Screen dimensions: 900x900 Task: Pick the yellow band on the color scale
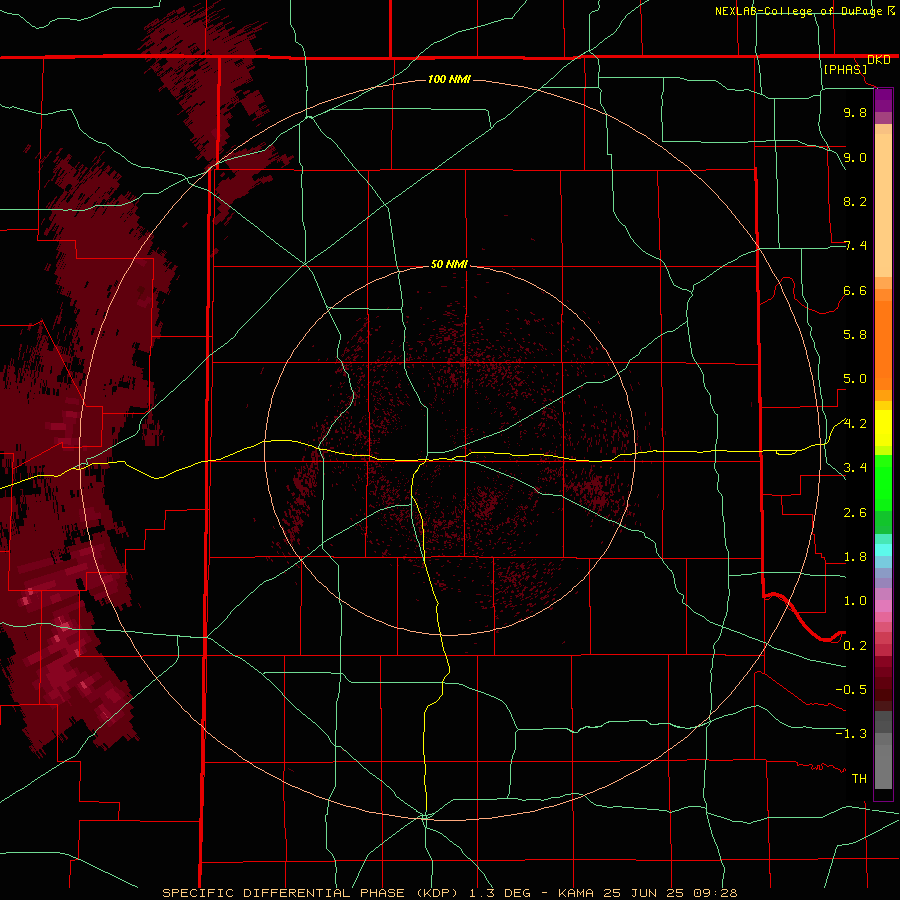[x=883, y=428]
